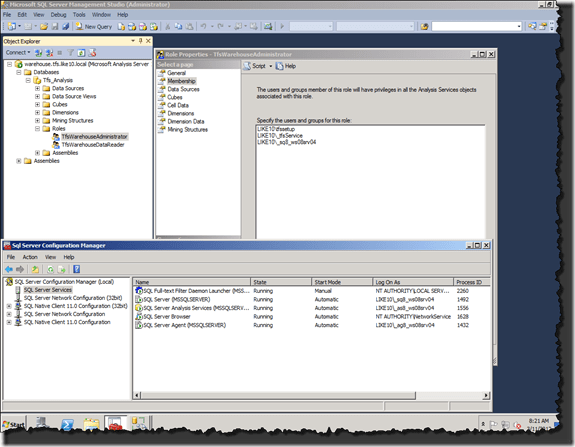Open the View menu in Configuration Manager
Viewport: 575px width, 447px height.
pyautogui.click(x=50, y=257)
